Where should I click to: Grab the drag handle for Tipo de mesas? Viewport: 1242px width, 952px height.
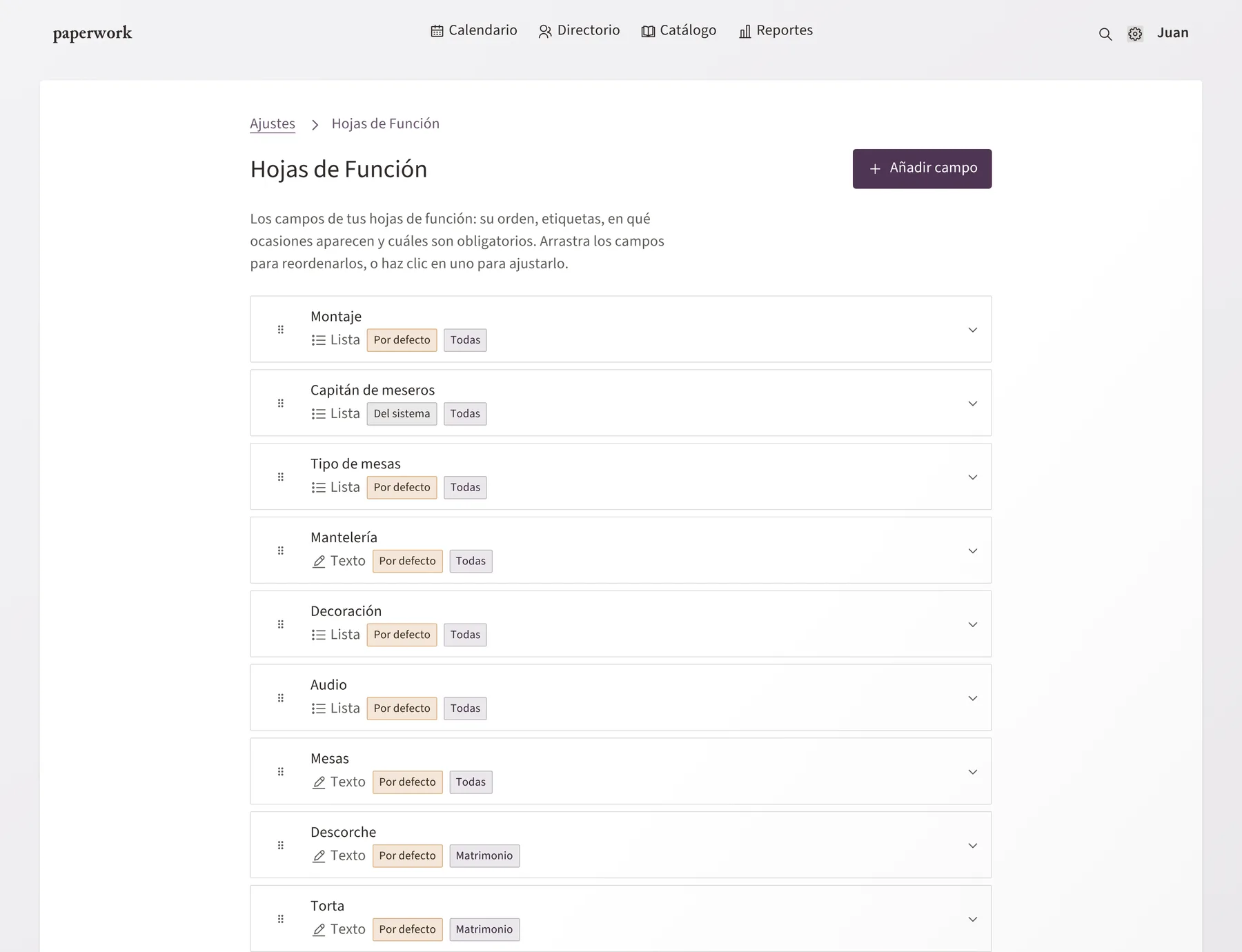coord(281,477)
